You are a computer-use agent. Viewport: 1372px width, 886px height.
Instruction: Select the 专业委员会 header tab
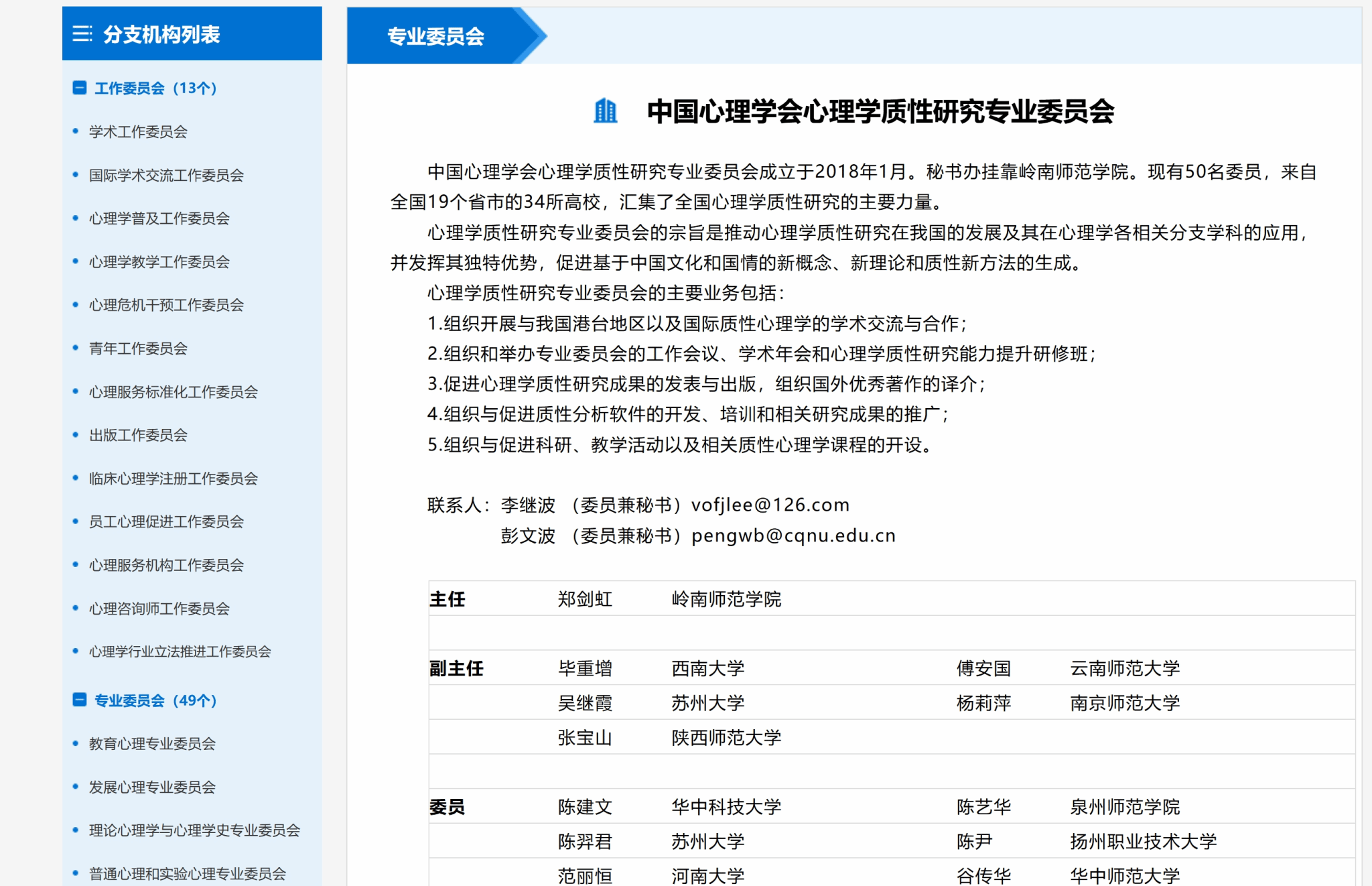point(436,36)
